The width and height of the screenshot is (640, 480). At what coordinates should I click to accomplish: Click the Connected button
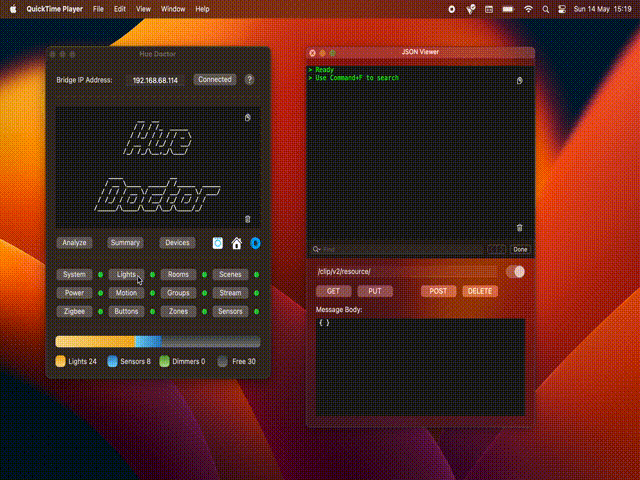click(x=215, y=80)
